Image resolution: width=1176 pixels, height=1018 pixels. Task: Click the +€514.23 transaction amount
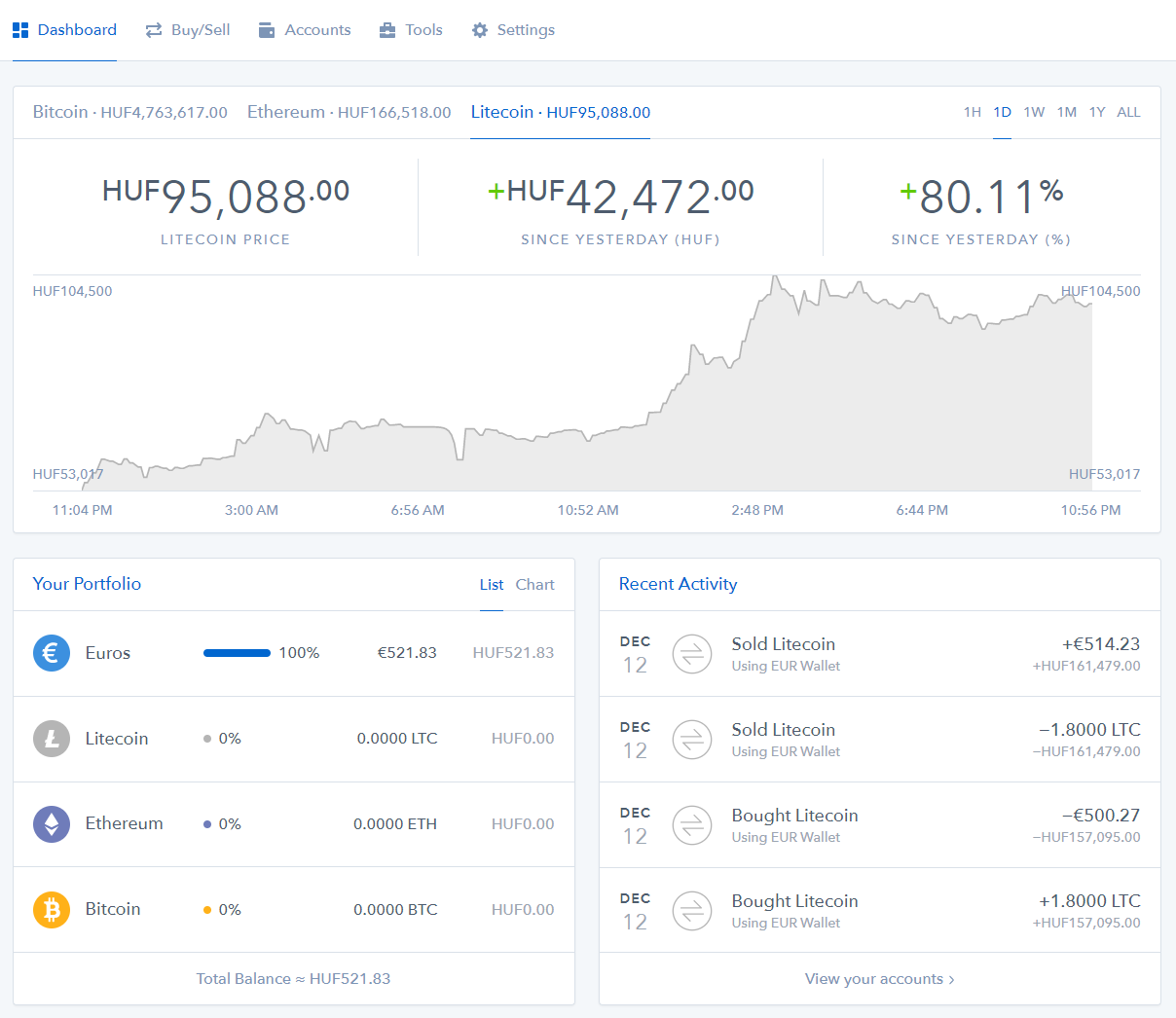pyautogui.click(x=1101, y=644)
